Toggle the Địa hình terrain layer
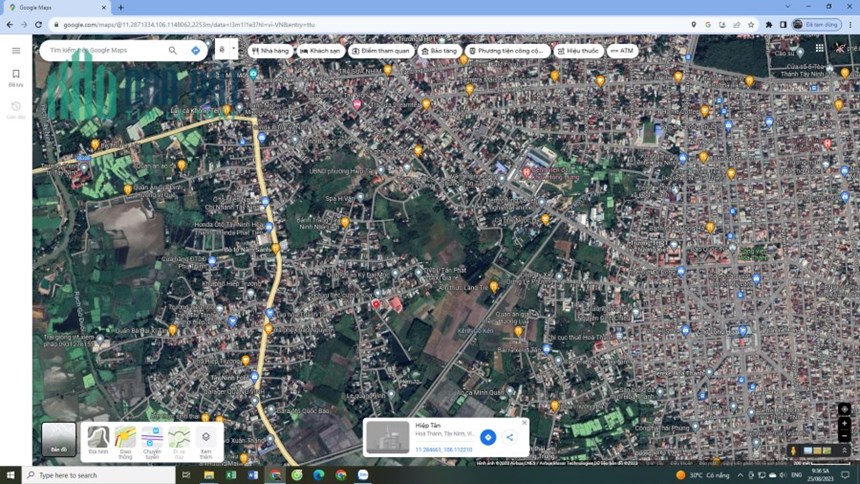The image size is (860, 484). 98,441
